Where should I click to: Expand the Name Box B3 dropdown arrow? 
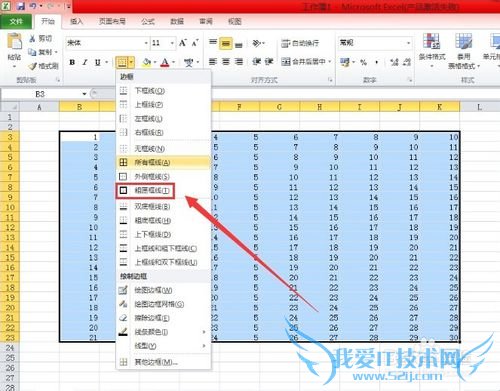[x=84, y=94]
